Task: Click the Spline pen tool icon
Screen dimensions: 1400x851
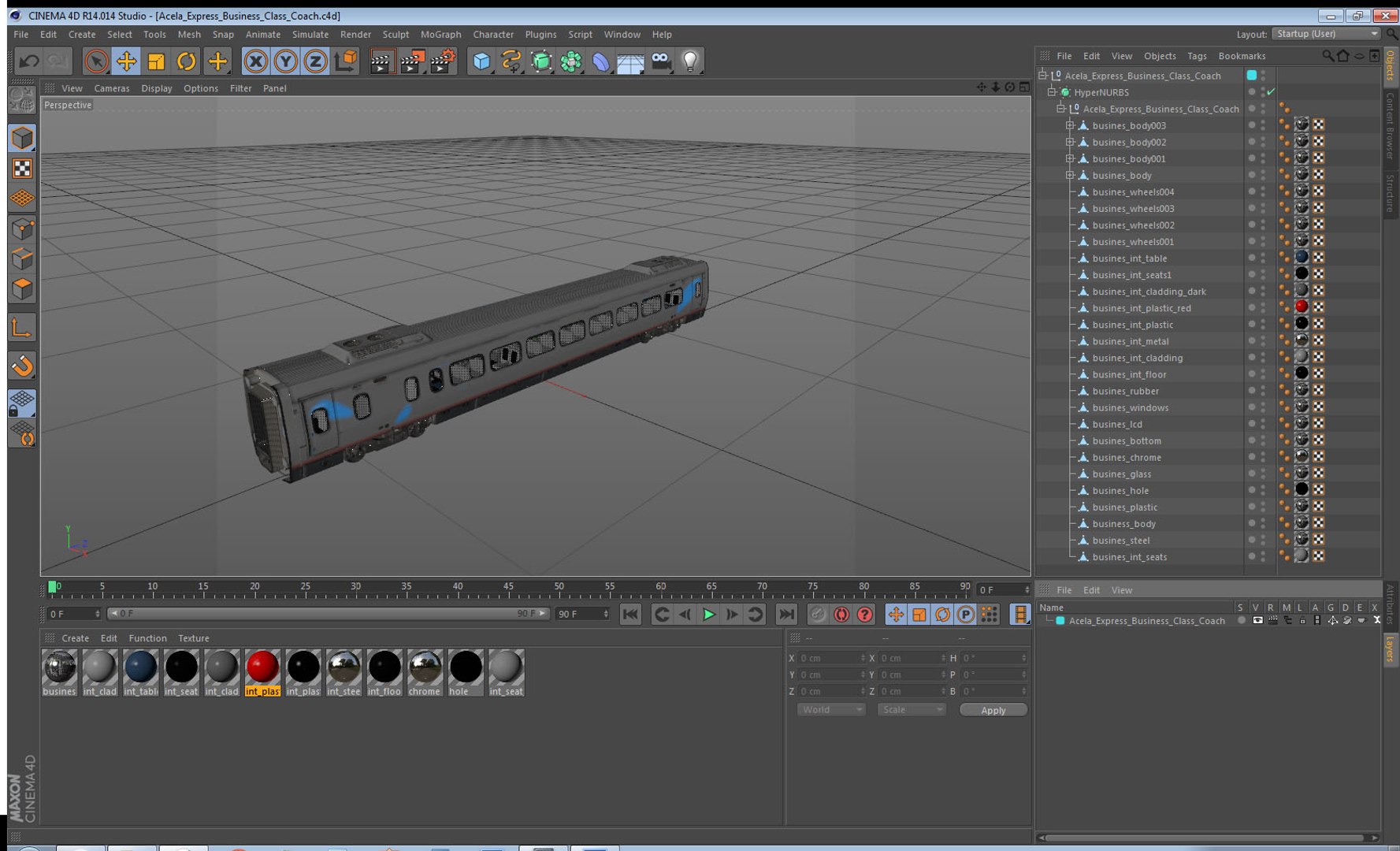Action: tap(511, 61)
